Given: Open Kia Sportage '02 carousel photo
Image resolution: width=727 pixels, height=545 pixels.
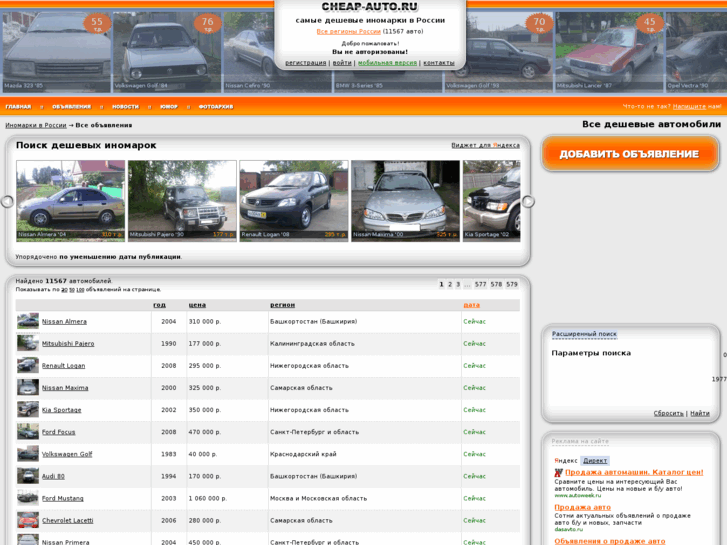Looking at the screenshot, I should tap(491, 201).
